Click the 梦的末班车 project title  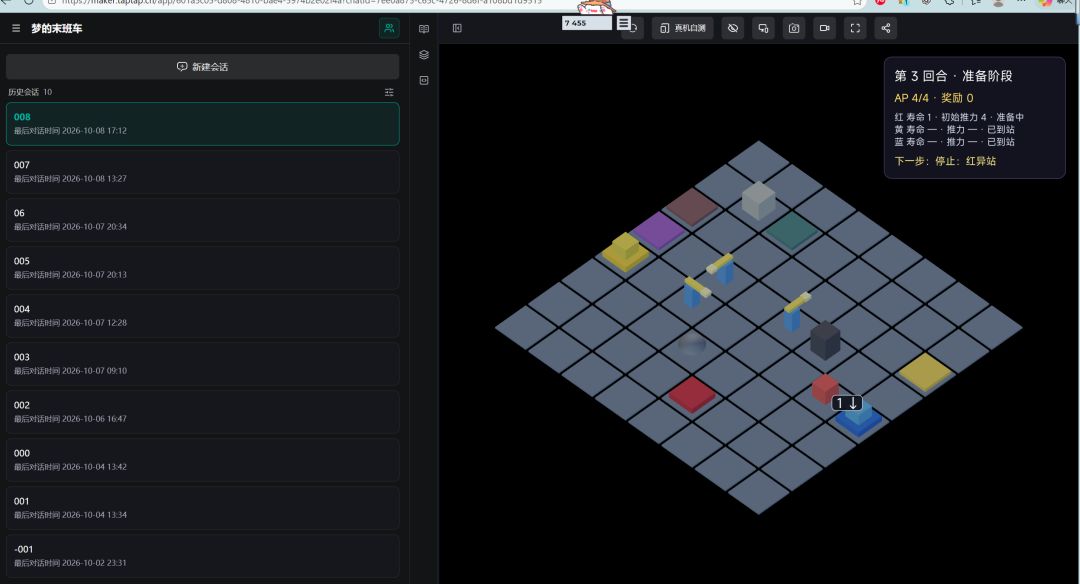[56, 28]
